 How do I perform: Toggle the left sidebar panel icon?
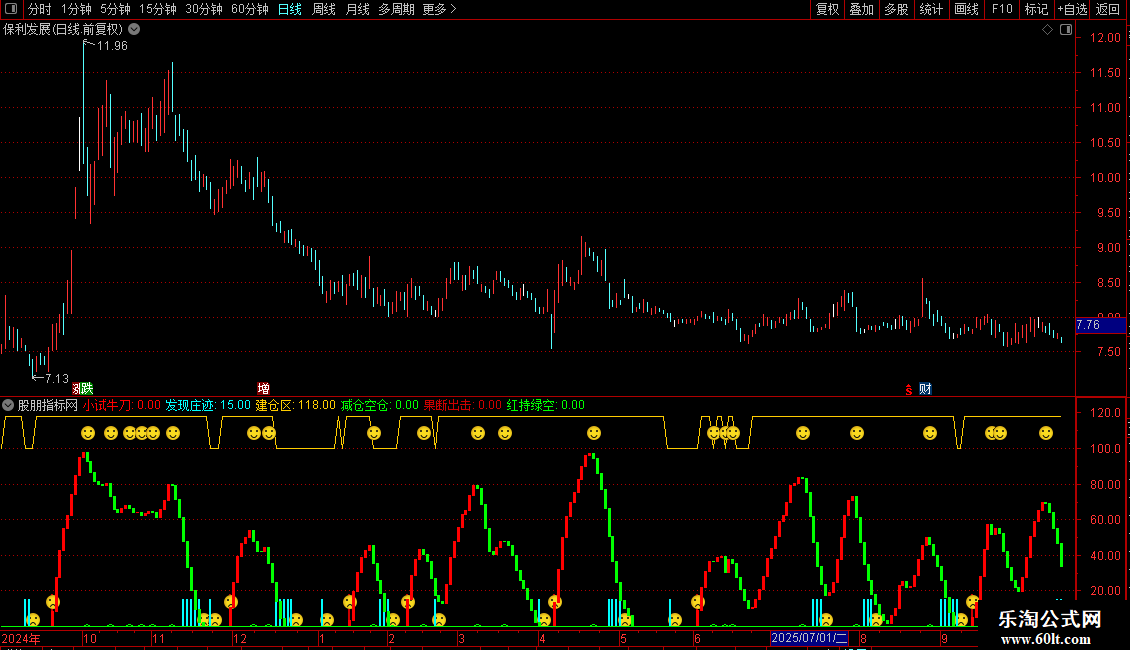pos(11,9)
